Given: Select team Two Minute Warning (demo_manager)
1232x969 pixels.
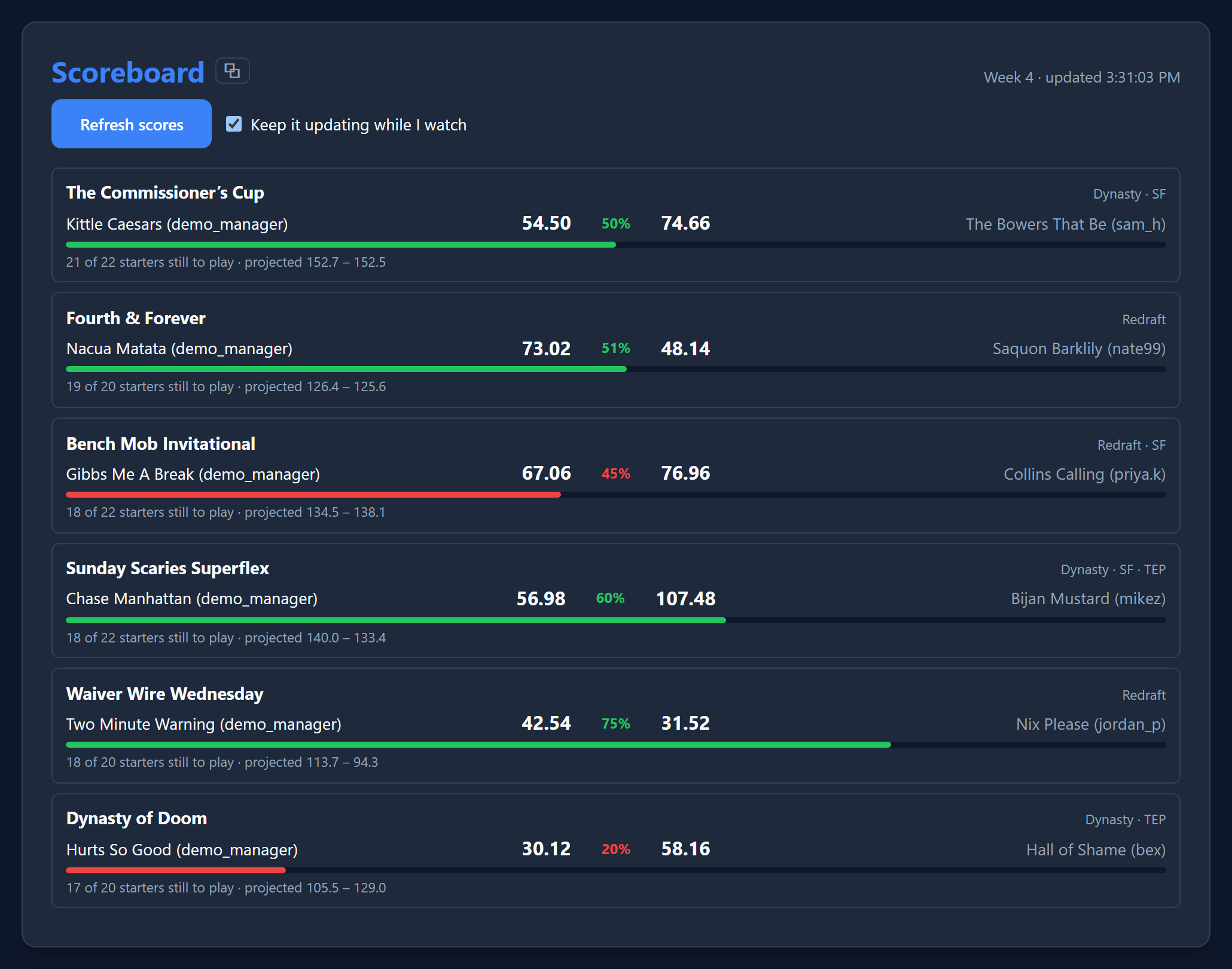Looking at the screenshot, I should (x=204, y=724).
